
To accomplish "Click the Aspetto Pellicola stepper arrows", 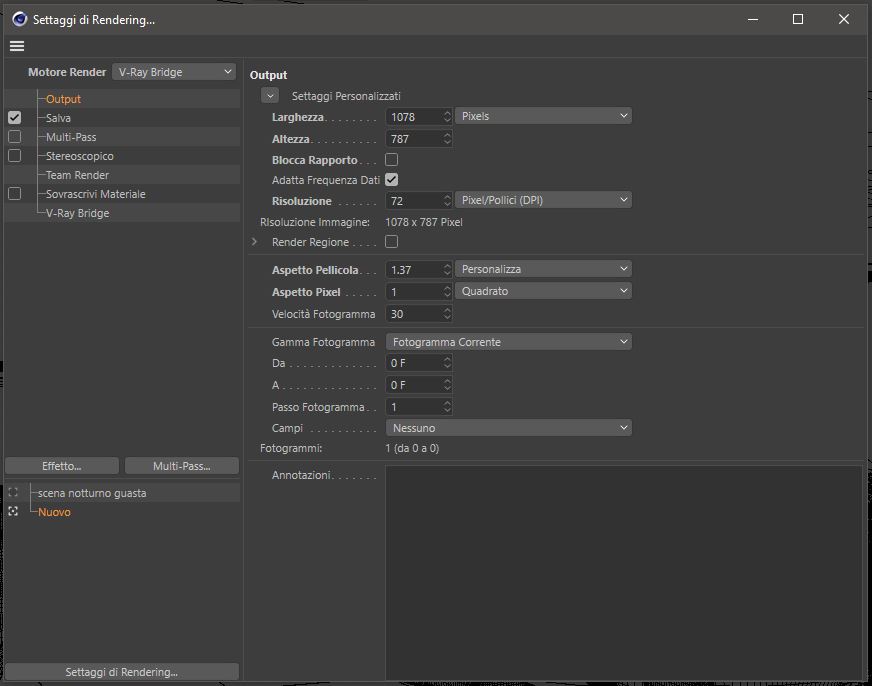I will pos(447,270).
